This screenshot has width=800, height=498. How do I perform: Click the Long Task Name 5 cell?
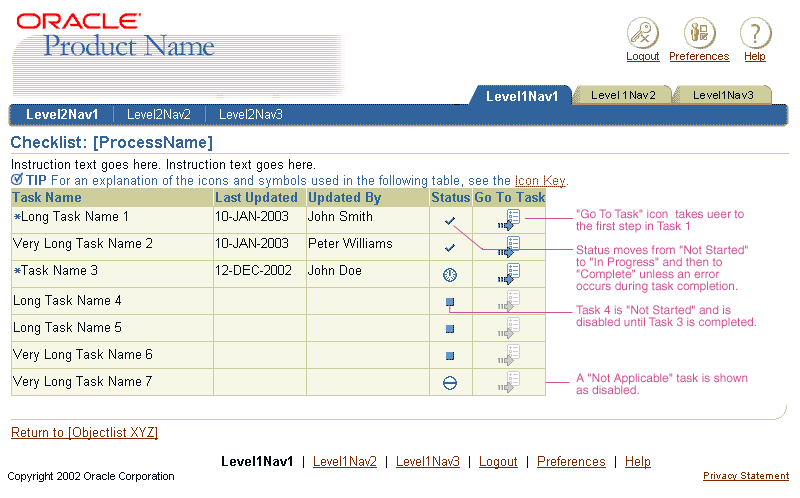(x=112, y=328)
